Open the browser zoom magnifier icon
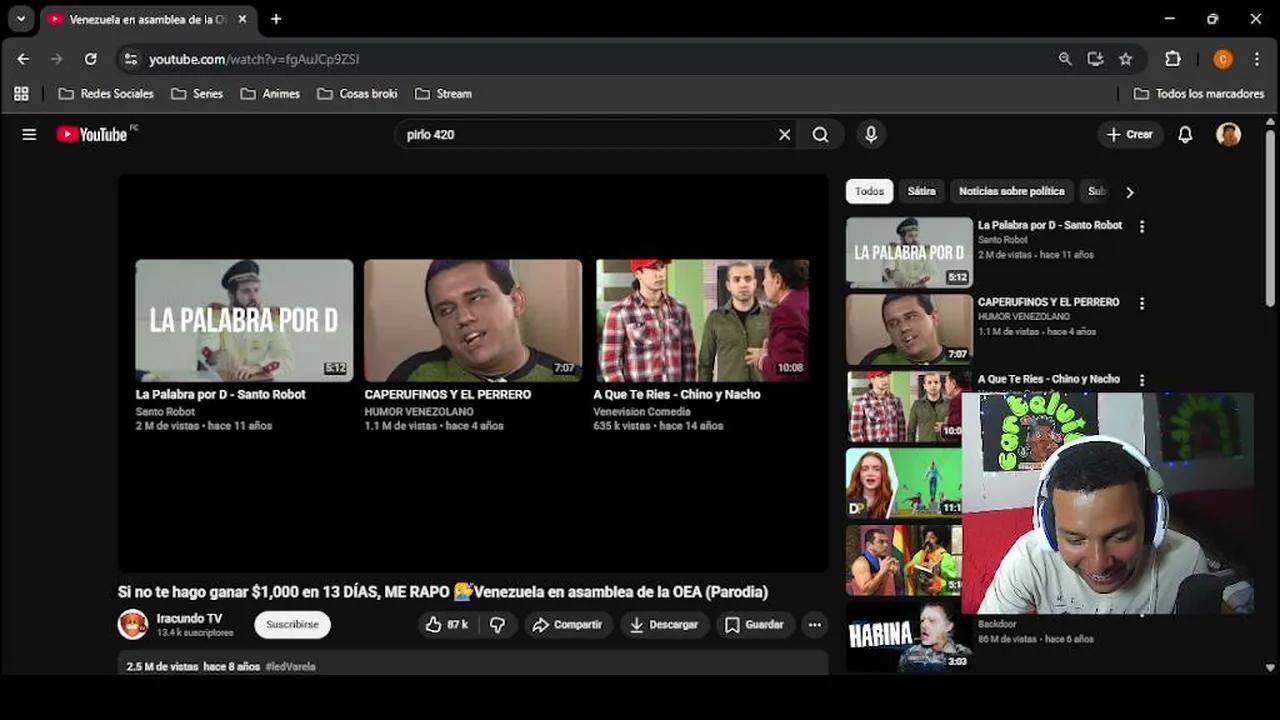1280x720 pixels. click(1065, 59)
